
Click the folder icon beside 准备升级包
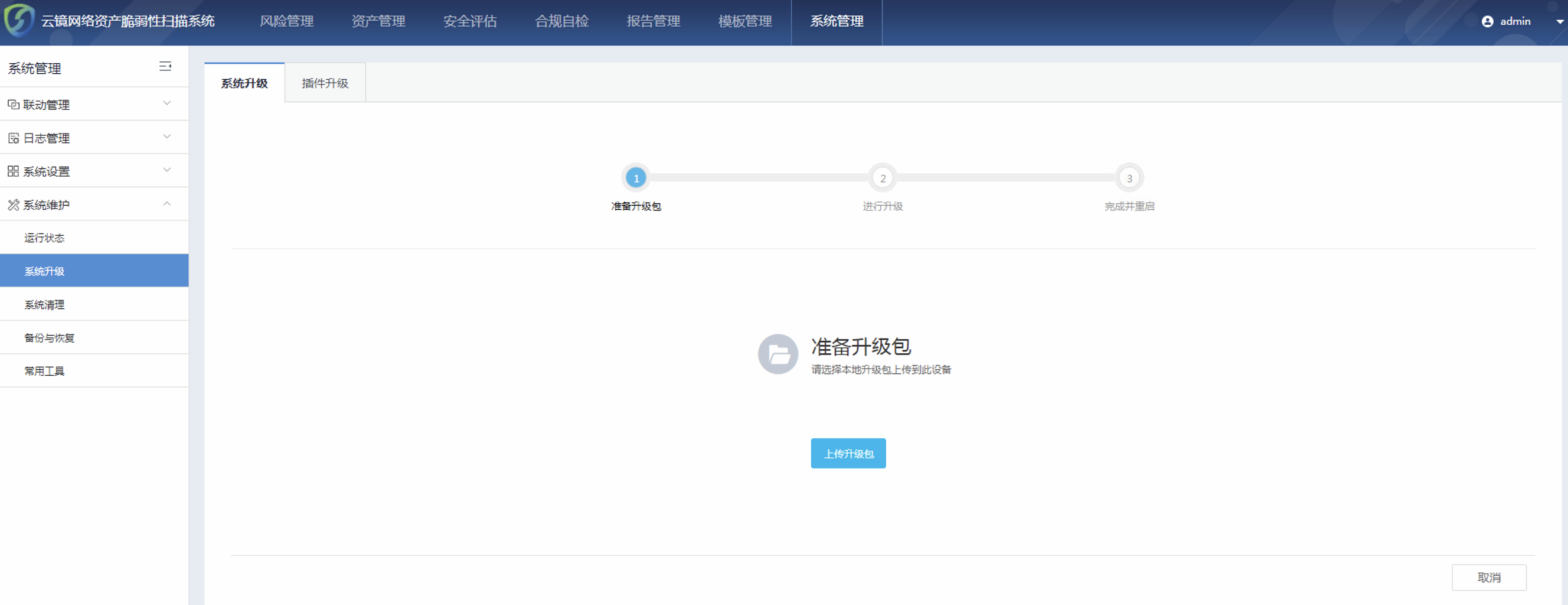point(778,354)
